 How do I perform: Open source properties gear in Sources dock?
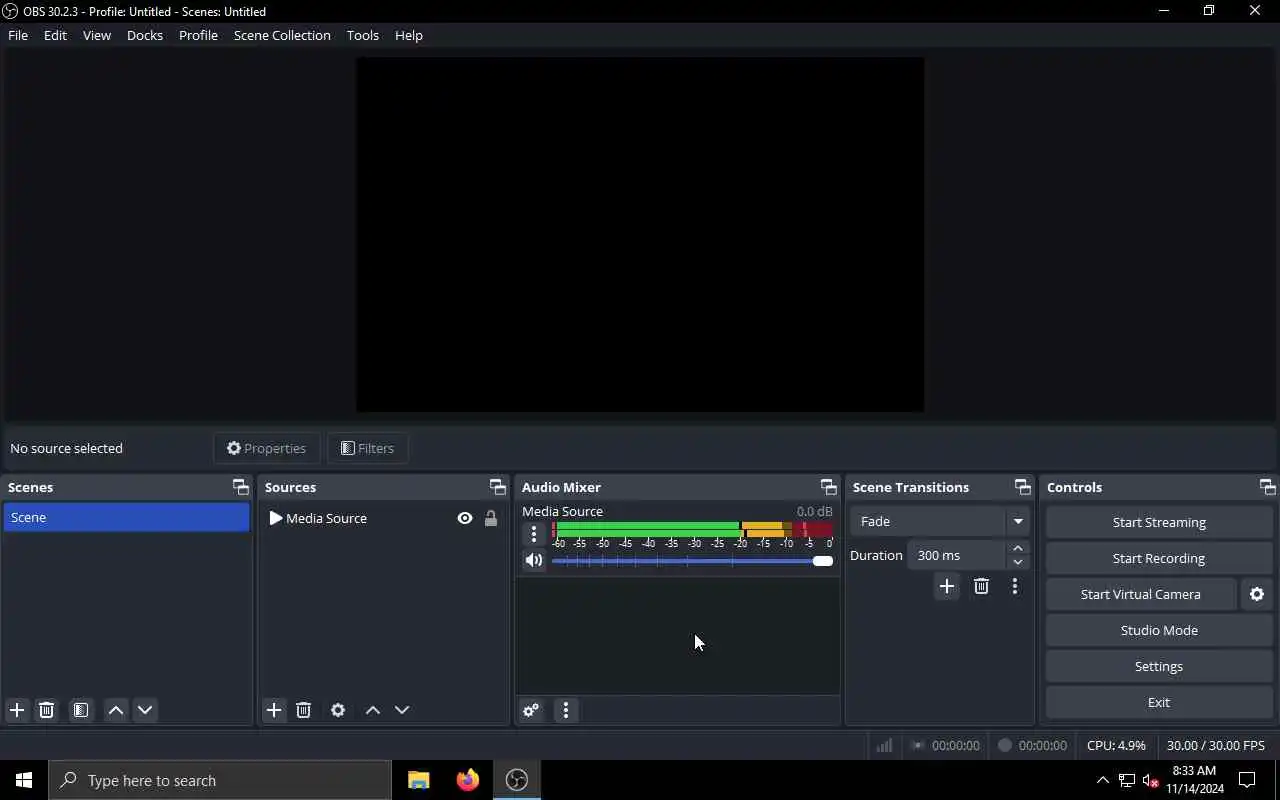coord(338,710)
